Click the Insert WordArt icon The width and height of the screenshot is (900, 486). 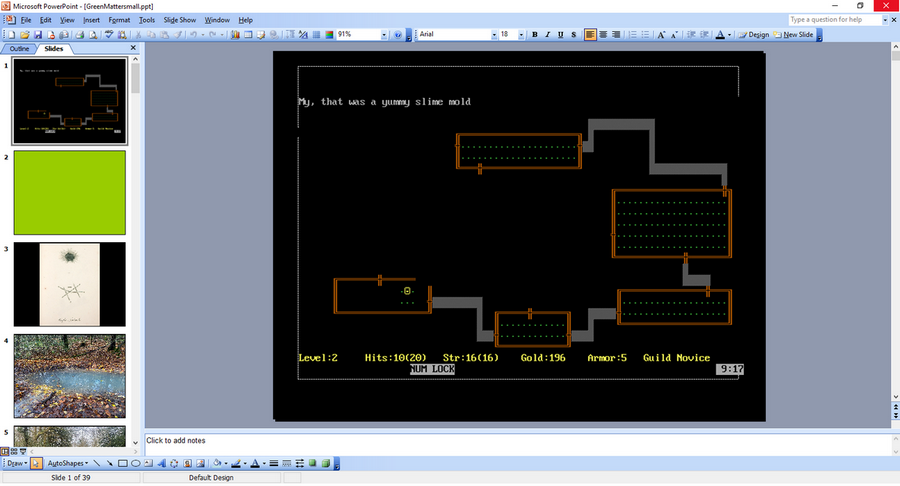(x=162, y=464)
